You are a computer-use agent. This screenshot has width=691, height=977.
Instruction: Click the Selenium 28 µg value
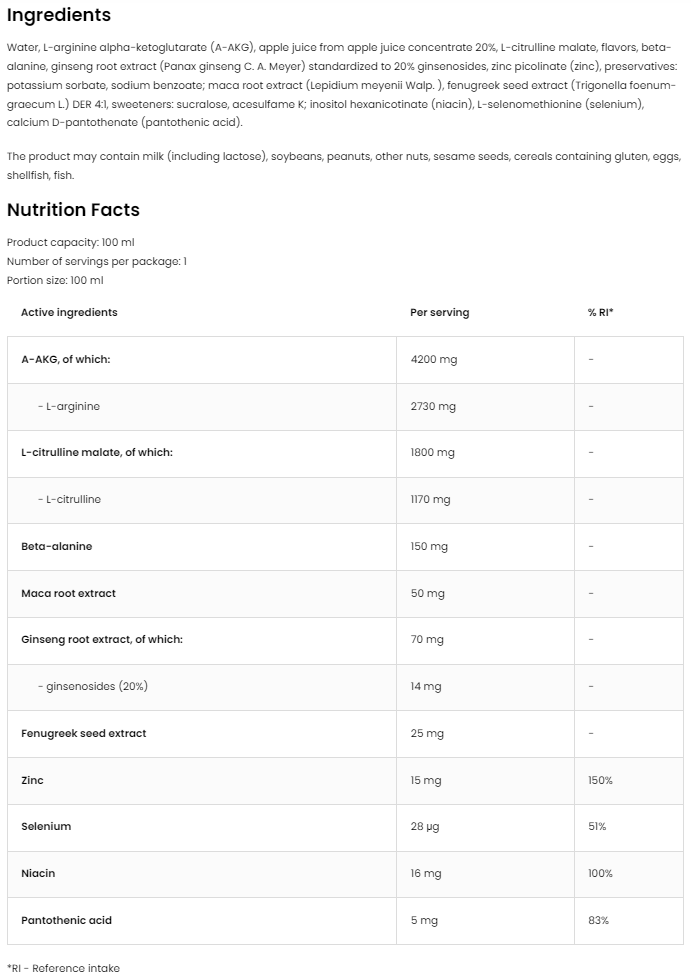pyautogui.click(x=424, y=826)
